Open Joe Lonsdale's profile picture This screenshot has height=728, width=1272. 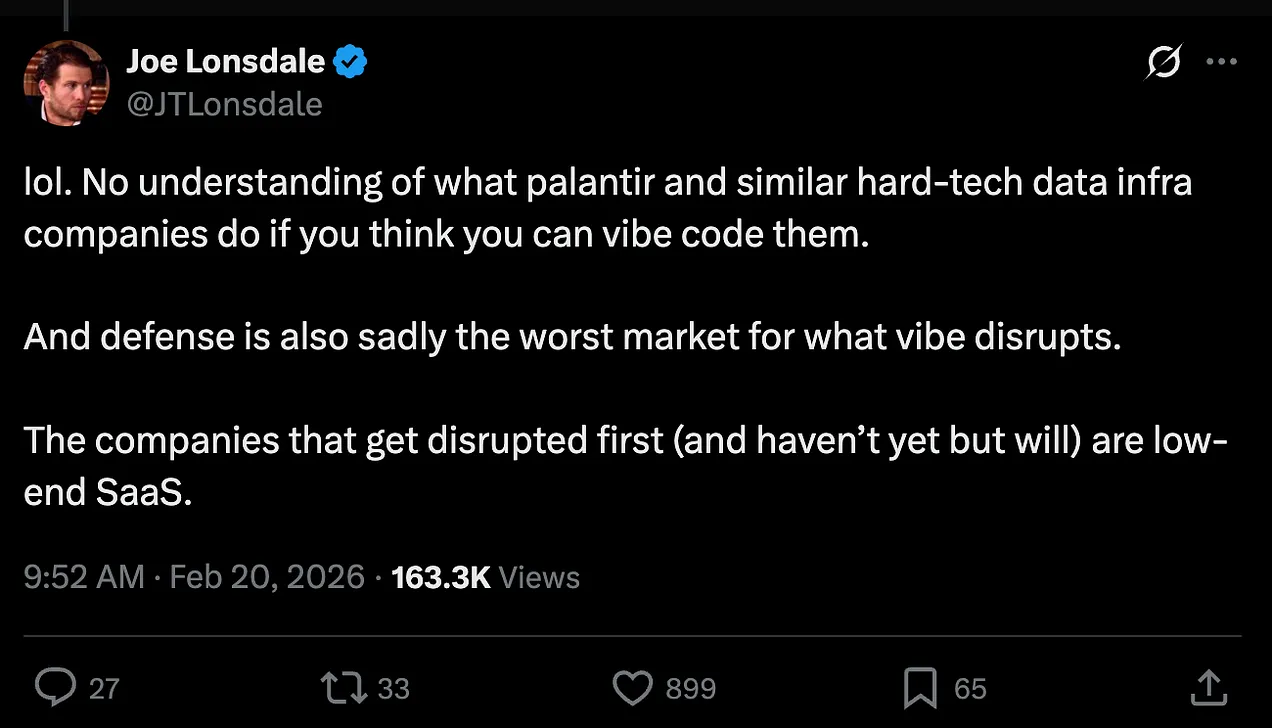(65, 82)
